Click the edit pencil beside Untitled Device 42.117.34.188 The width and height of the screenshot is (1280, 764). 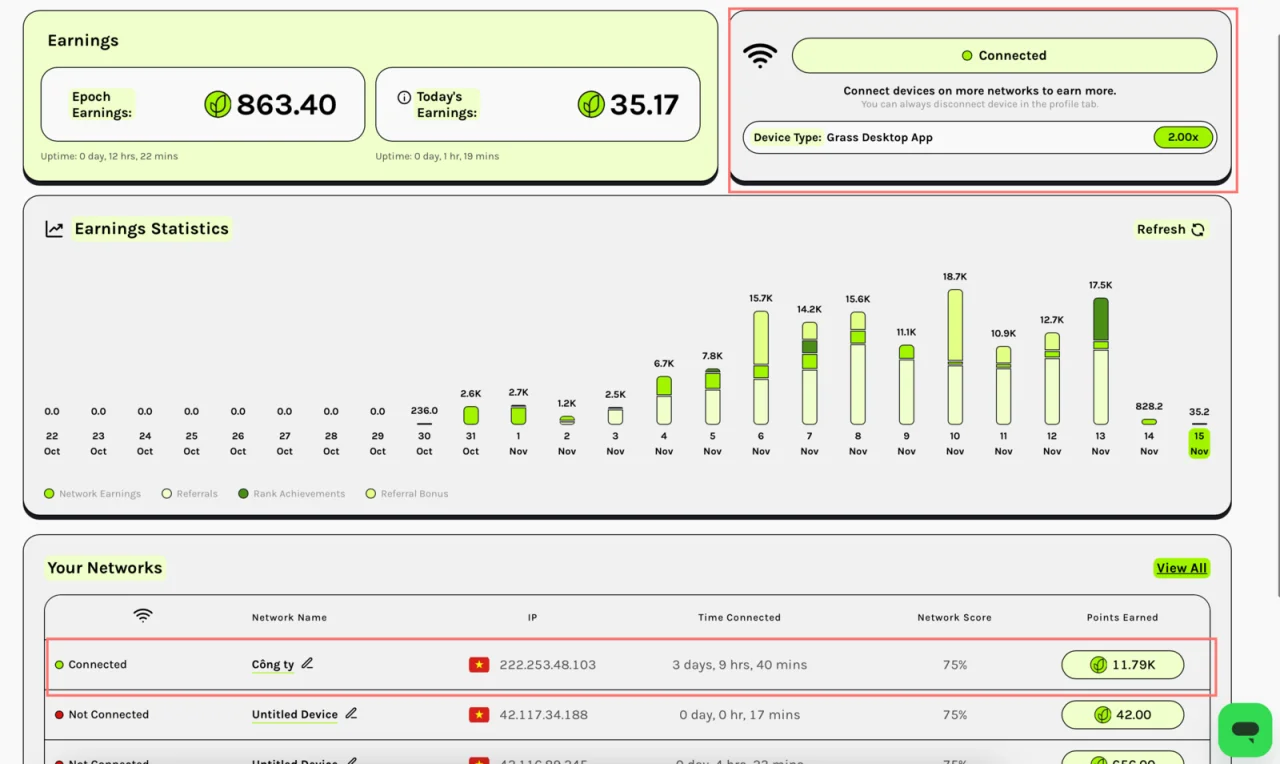[x=350, y=714]
